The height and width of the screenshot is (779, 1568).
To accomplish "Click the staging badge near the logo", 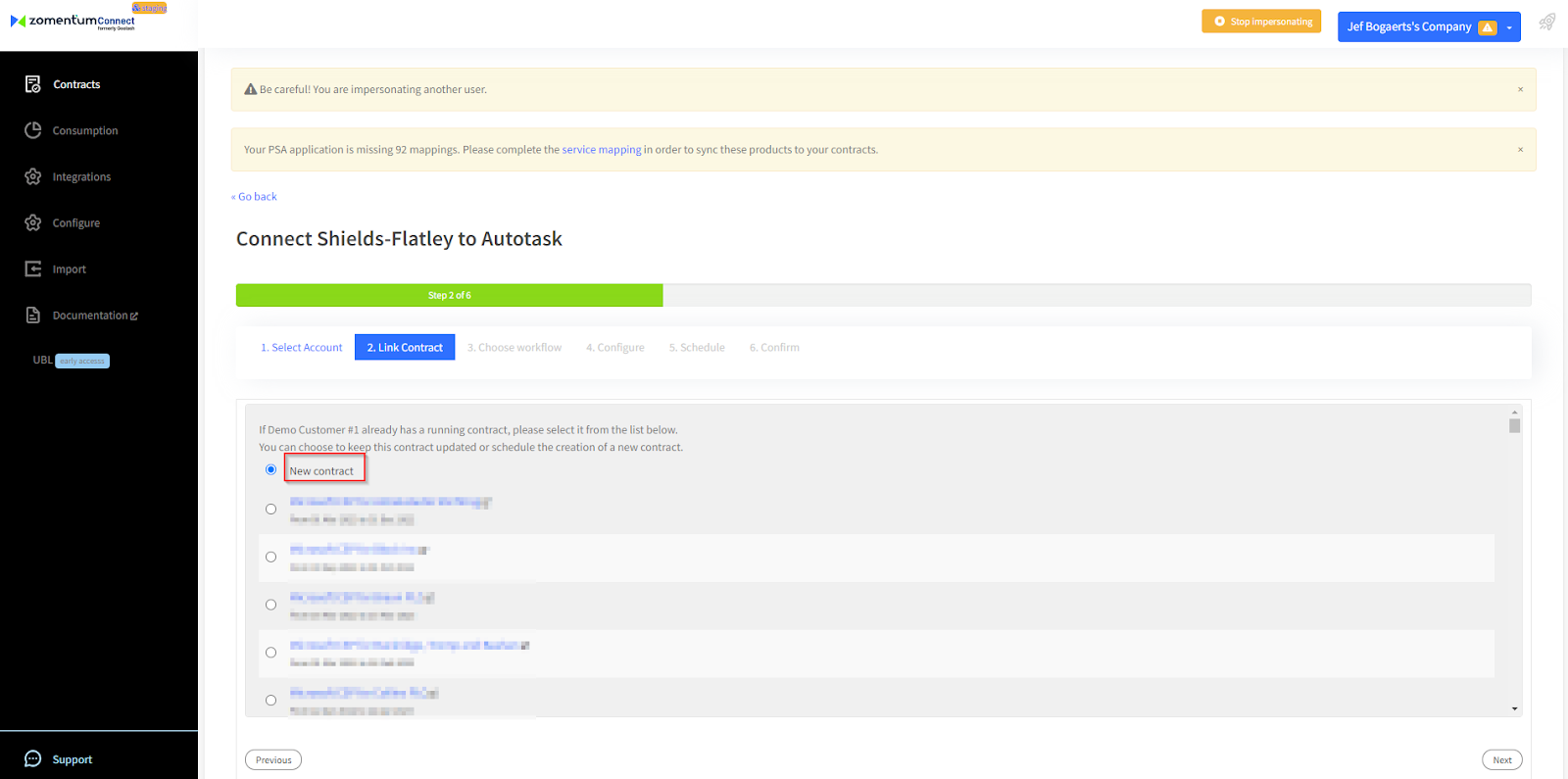I will (x=150, y=8).
